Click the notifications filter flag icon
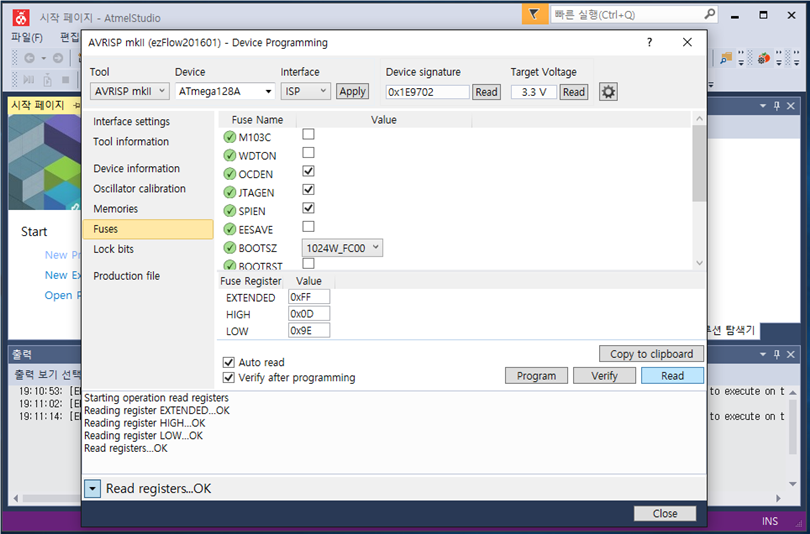The height and width of the screenshot is (534, 810). pos(534,14)
